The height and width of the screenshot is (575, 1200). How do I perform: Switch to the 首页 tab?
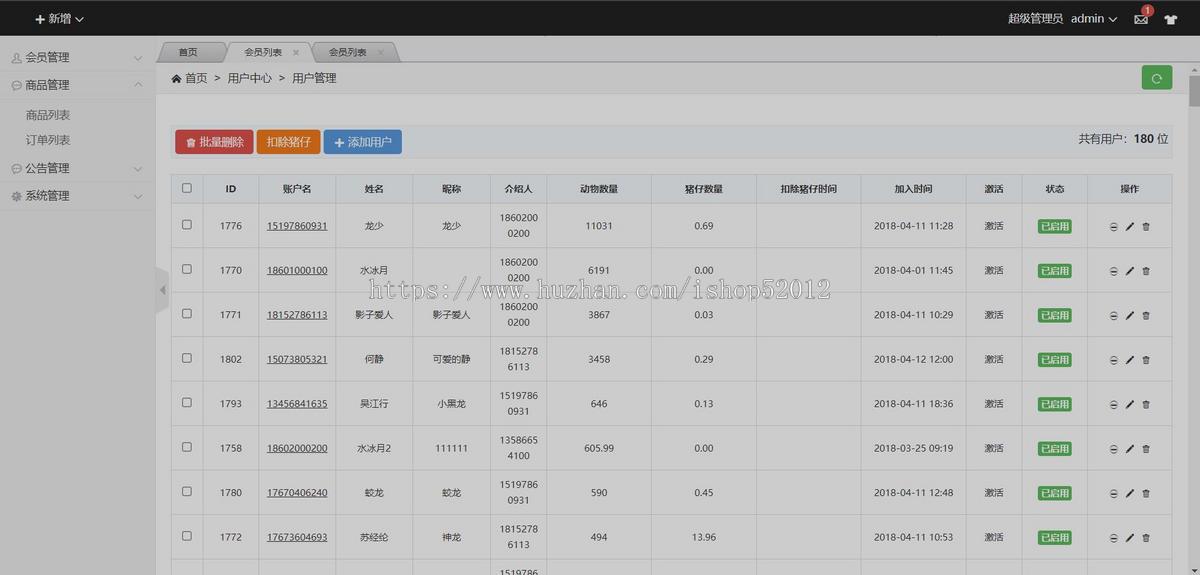(x=188, y=52)
